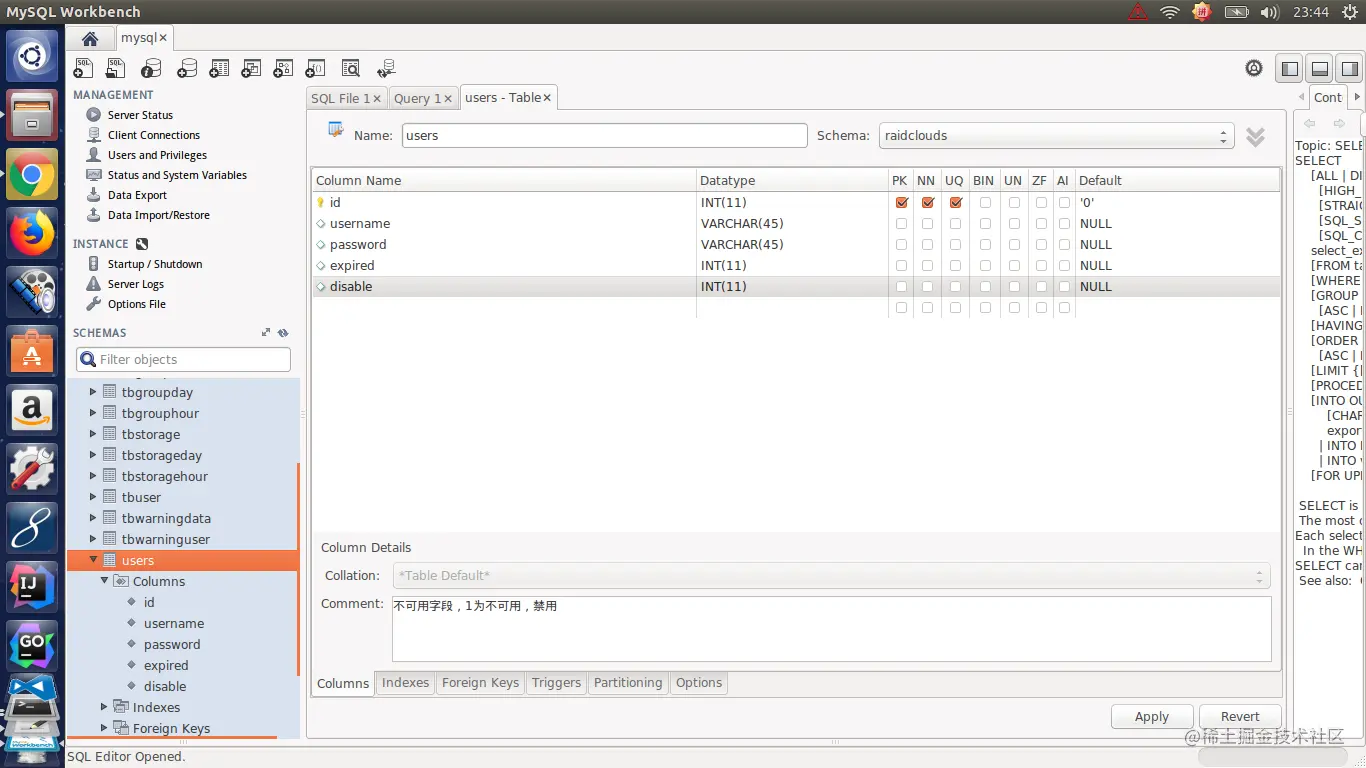
Task: Open the Indexes tab
Action: click(405, 683)
